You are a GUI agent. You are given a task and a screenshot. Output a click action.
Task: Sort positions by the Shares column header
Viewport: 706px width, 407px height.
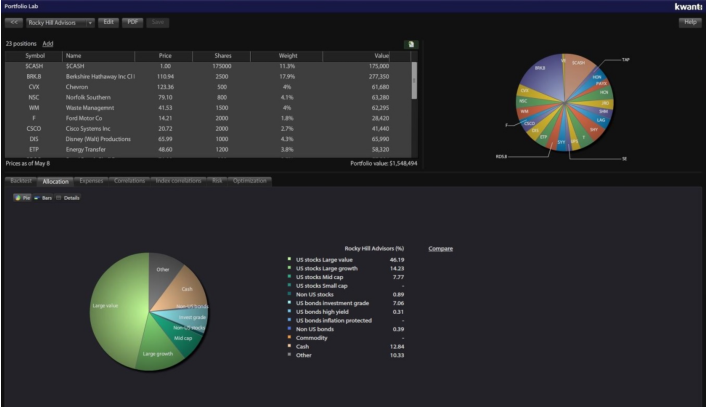[222, 56]
